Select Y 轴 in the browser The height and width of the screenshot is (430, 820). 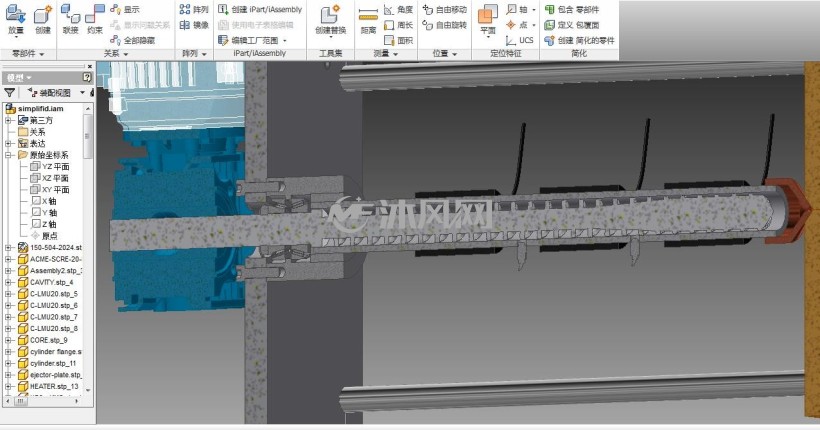(x=44, y=212)
